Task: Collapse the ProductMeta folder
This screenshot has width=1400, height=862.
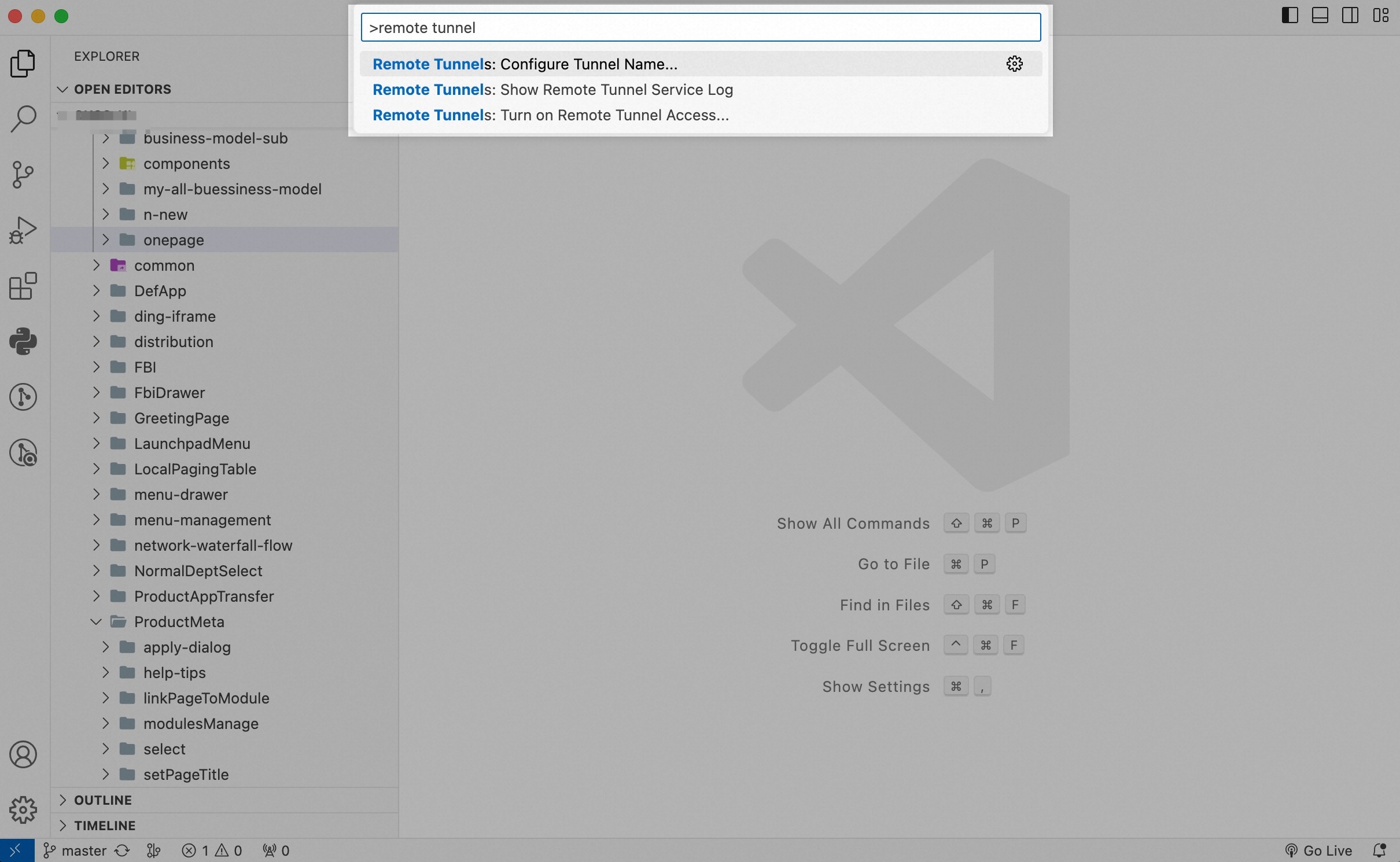Action: [96, 622]
